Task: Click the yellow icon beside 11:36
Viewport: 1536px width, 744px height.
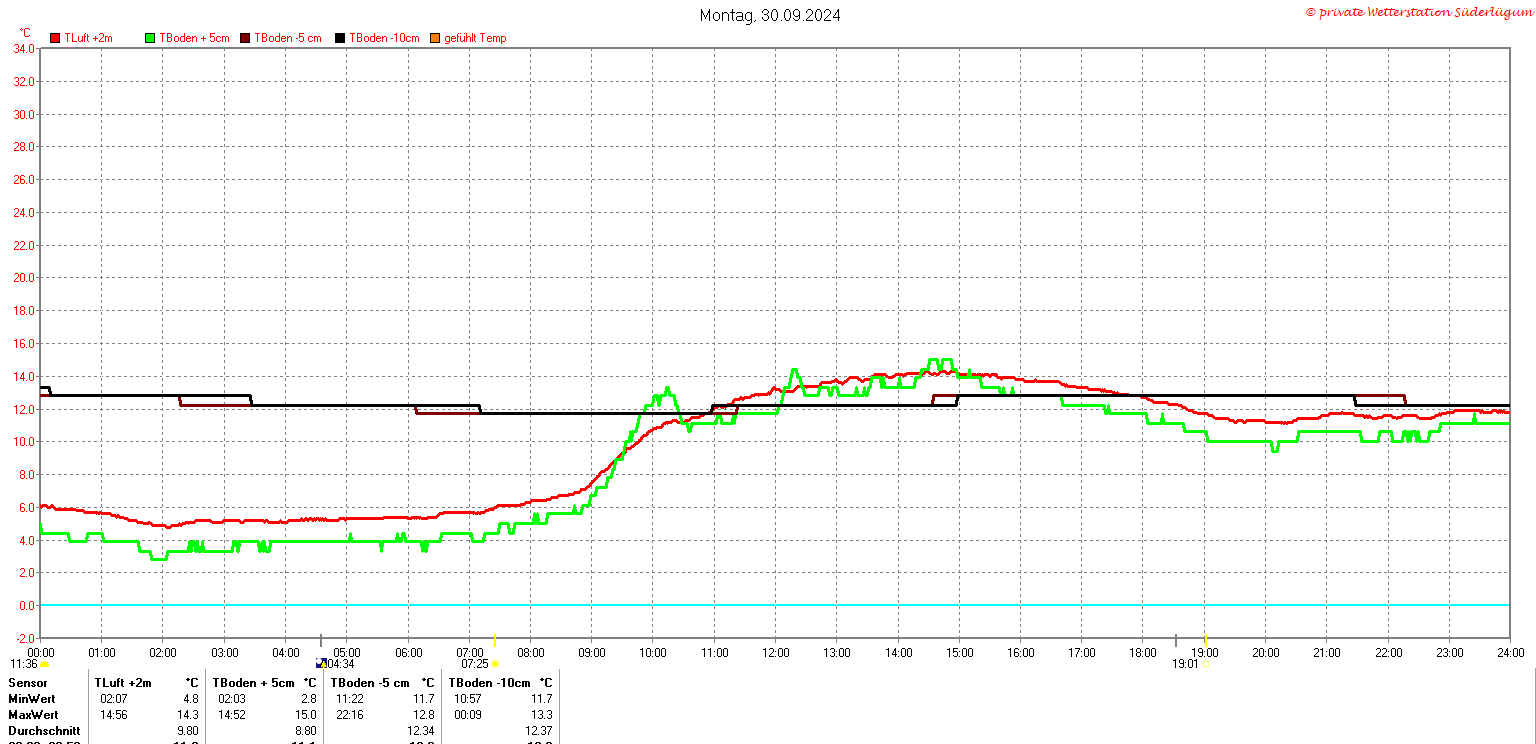Action: pyautogui.click(x=45, y=664)
